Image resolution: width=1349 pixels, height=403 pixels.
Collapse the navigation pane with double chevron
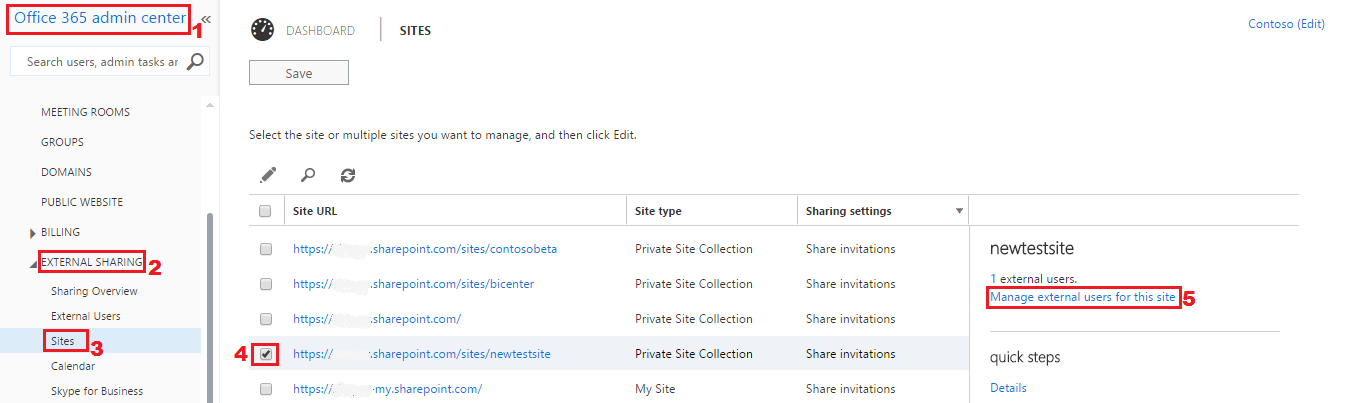click(x=206, y=19)
